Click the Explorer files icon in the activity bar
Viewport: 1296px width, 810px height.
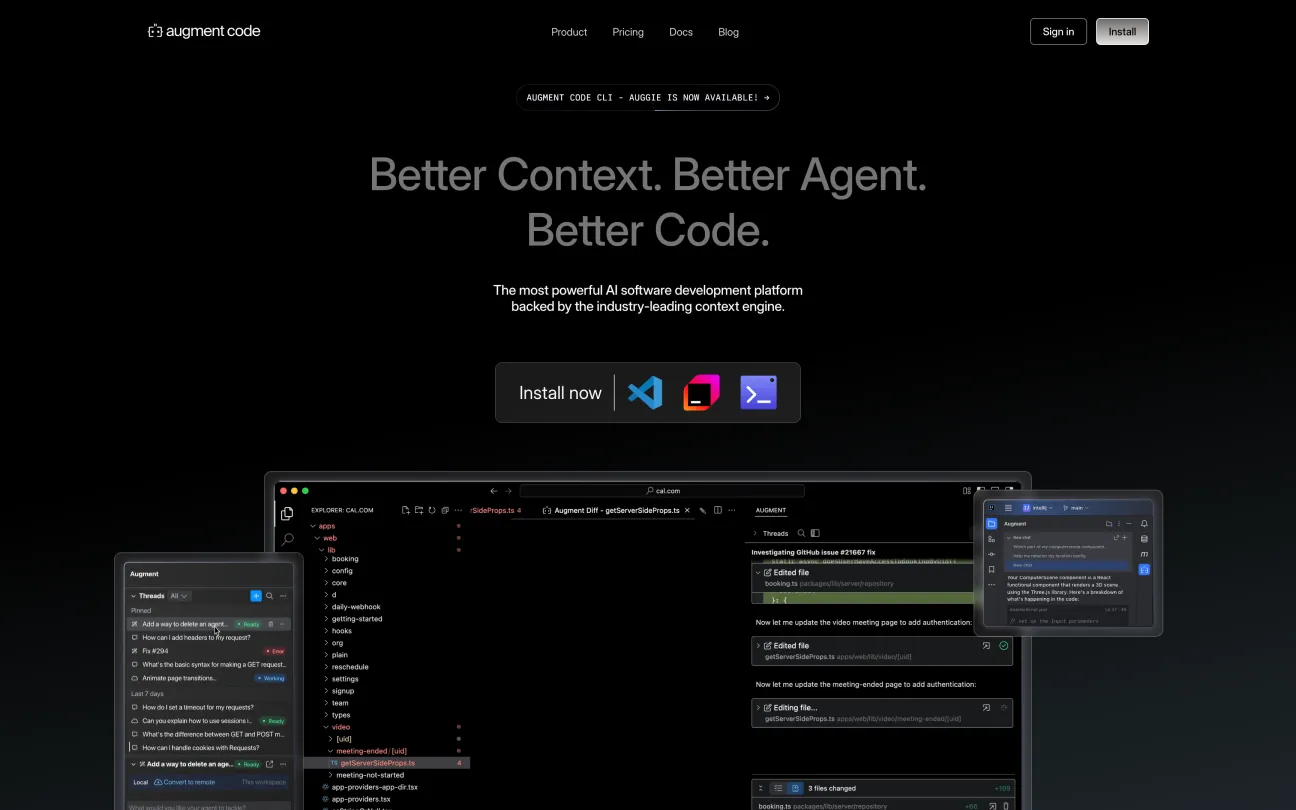(x=287, y=513)
